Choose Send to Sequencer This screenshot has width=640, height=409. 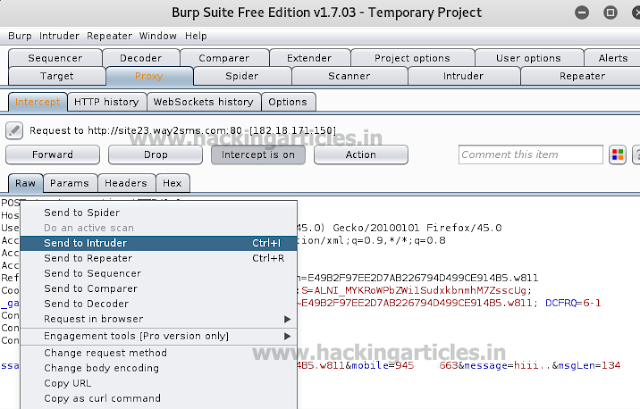[x=159, y=273]
